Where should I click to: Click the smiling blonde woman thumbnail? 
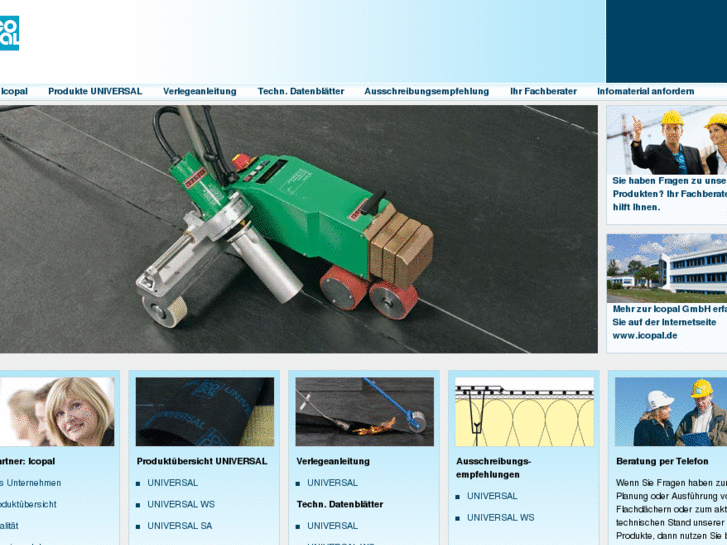(57, 411)
